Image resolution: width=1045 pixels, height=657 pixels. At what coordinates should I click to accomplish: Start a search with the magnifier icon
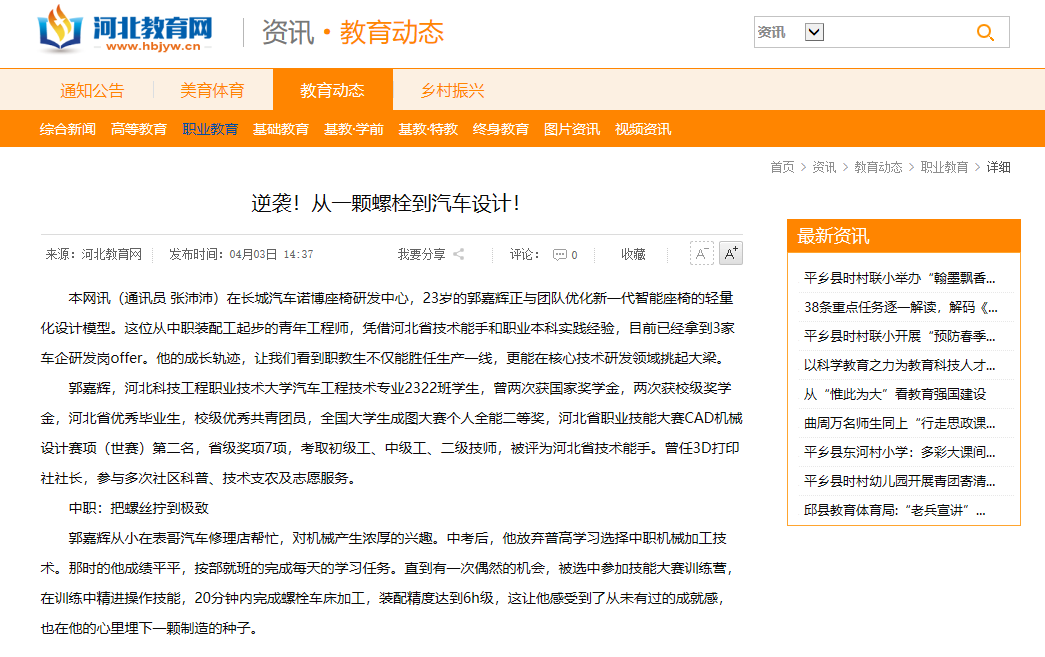pyautogui.click(x=986, y=33)
